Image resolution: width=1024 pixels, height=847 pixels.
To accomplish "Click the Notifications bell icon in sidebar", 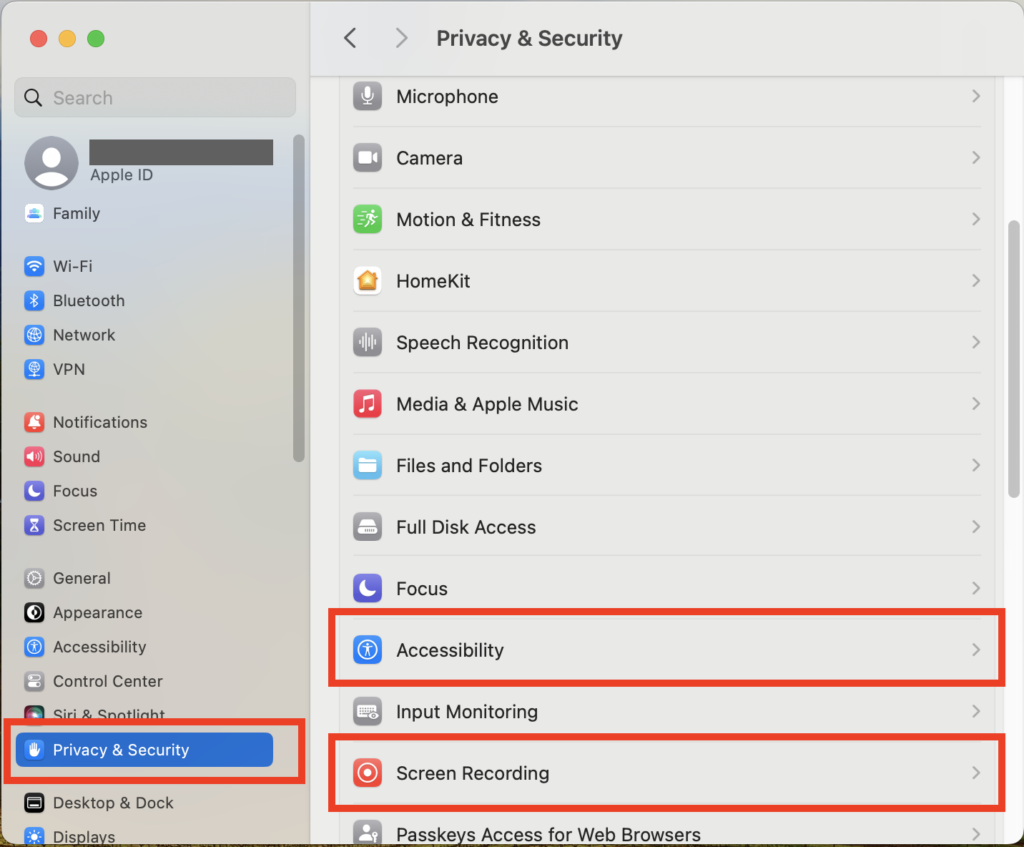I will point(34,423).
